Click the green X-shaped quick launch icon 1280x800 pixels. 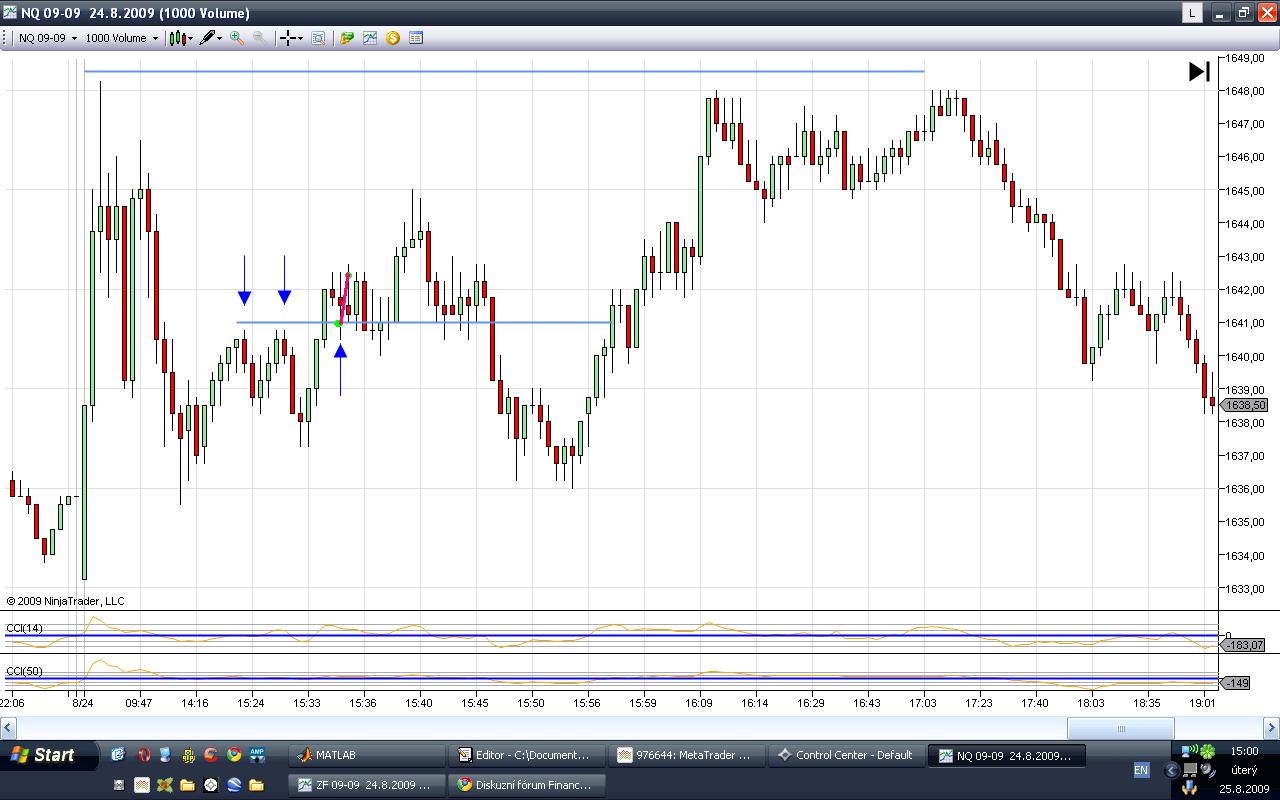165,785
